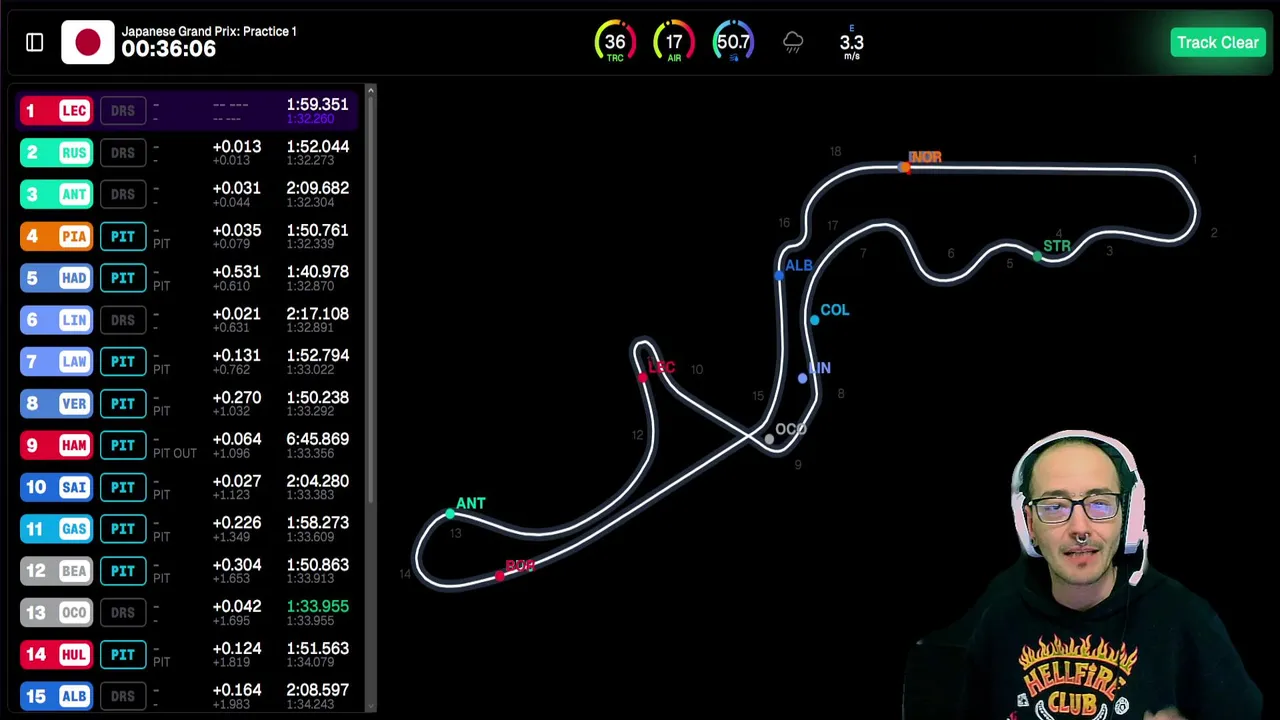Click the COL car marker on the track map
1280x720 pixels.
[x=815, y=319]
